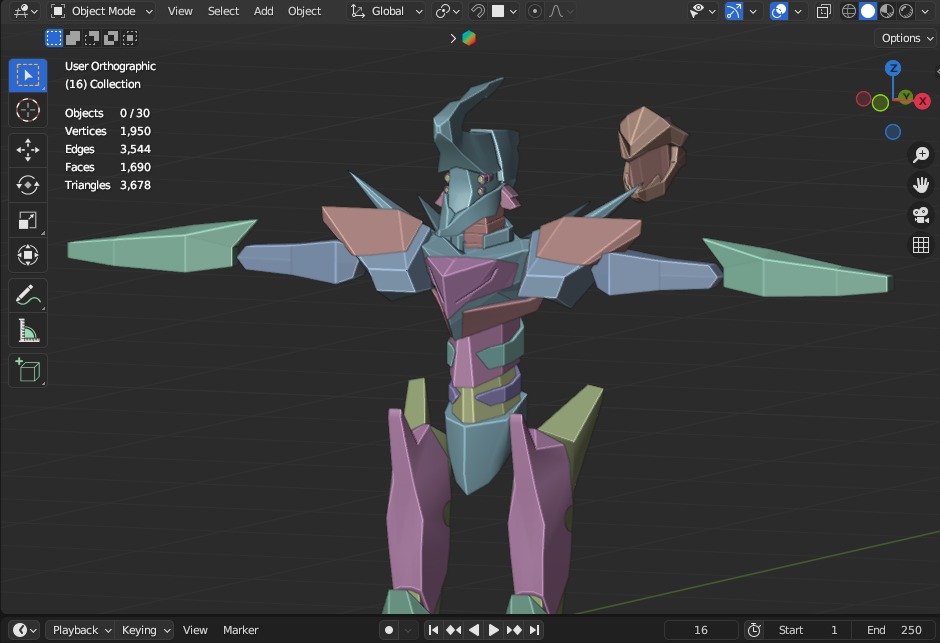940x643 pixels.
Task: Open the timeline Marker menu
Action: tap(240, 630)
